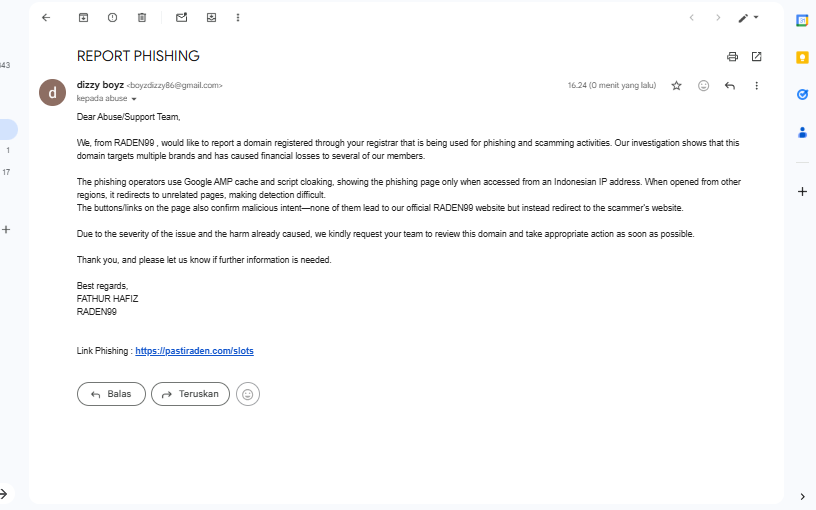
Task: Open email in a new window
Action: tap(756, 56)
